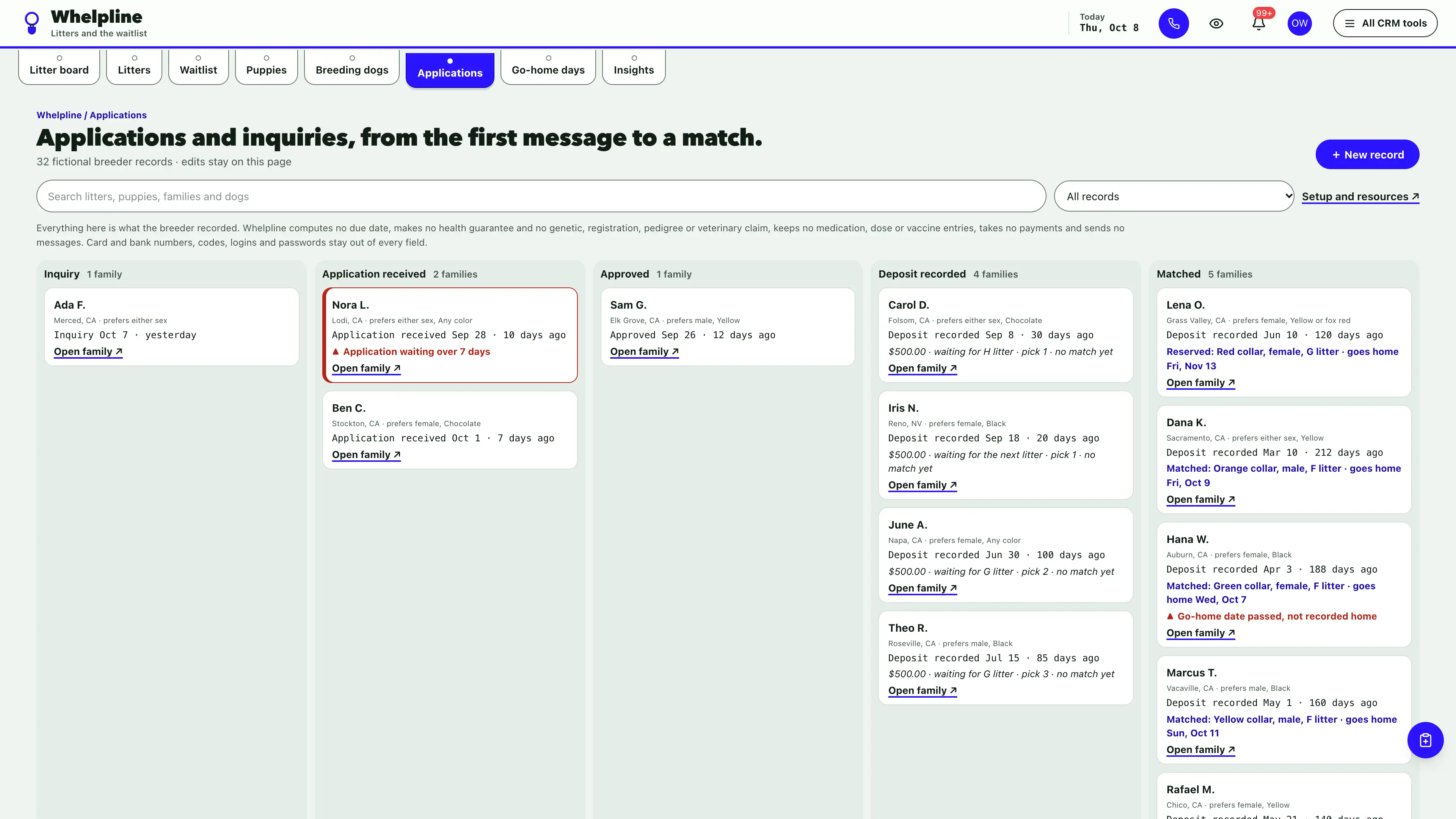This screenshot has width=1456, height=819.
Task: Click the Today Thu, Oct 8 date
Action: pyautogui.click(x=1108, y=23)
